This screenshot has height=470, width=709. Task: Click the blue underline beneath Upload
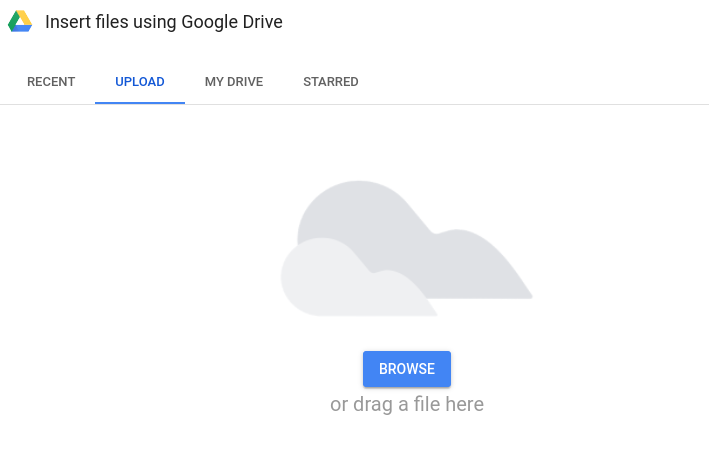click(140, 103)
